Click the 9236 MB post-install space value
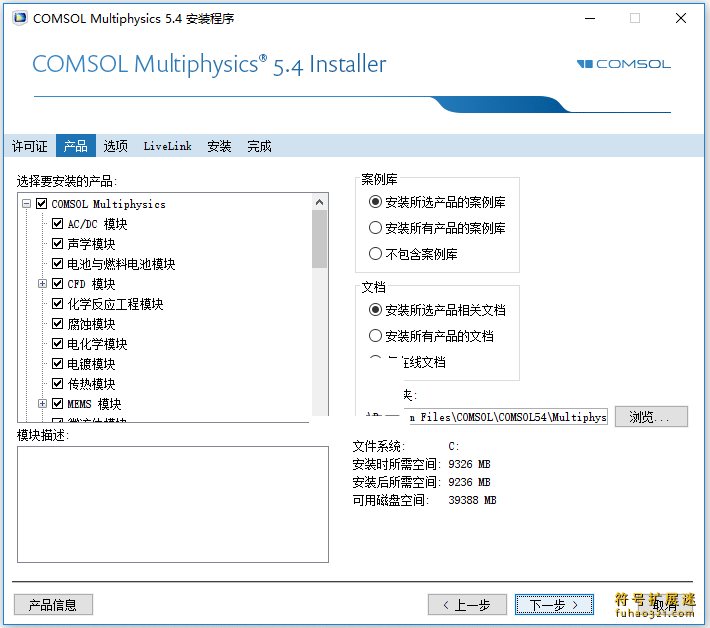The image size is (710, 628). [x=469, y=482]
